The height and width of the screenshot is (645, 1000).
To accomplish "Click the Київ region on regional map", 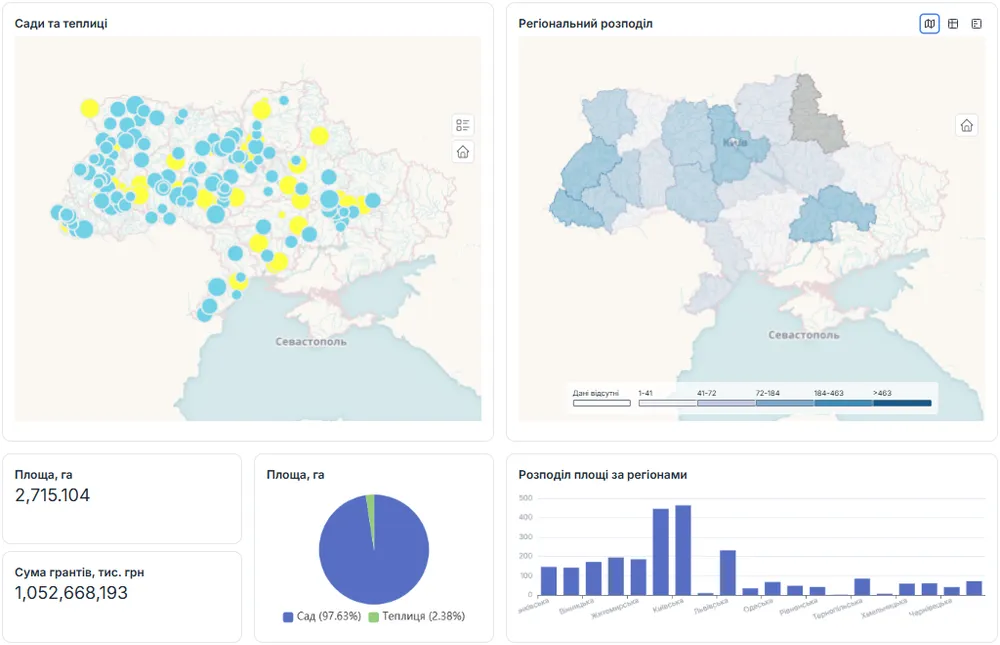I will coord(735,144).
